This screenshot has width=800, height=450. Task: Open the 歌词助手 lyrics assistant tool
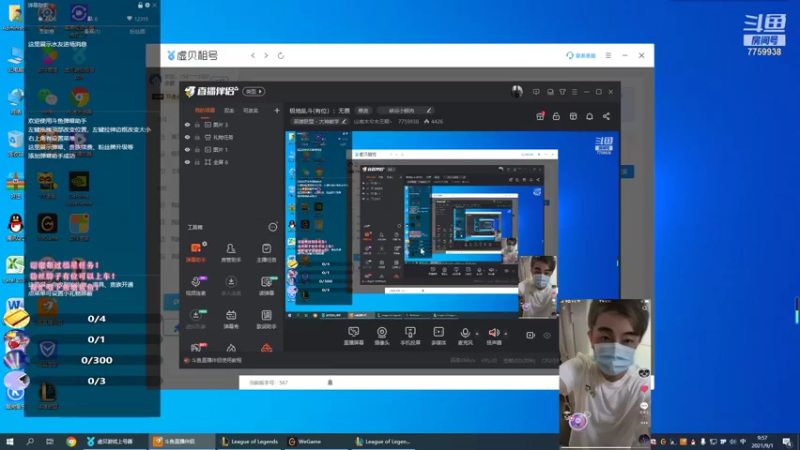(x=266, y=319)
